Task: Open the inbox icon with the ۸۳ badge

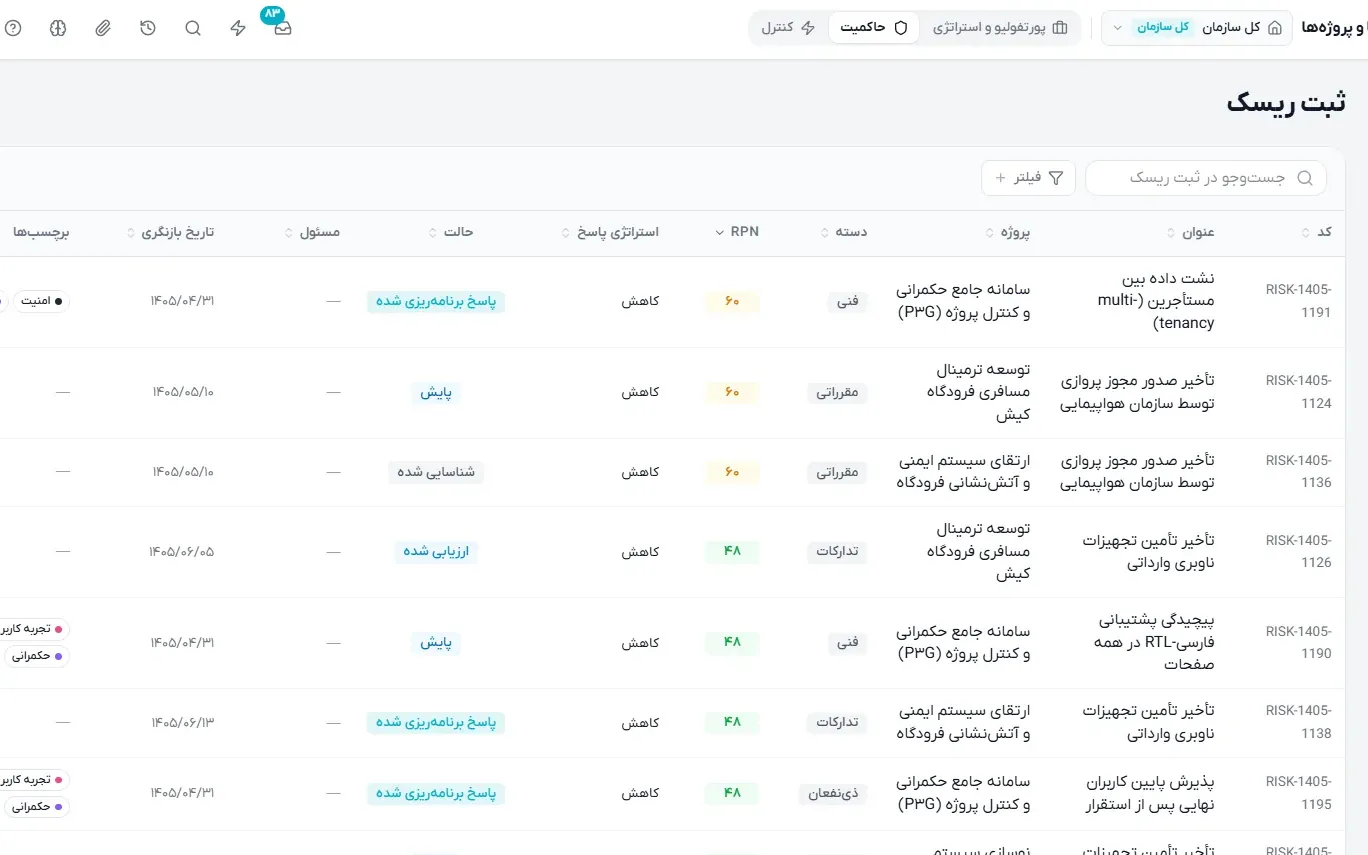Action: [x=283, y=28]
